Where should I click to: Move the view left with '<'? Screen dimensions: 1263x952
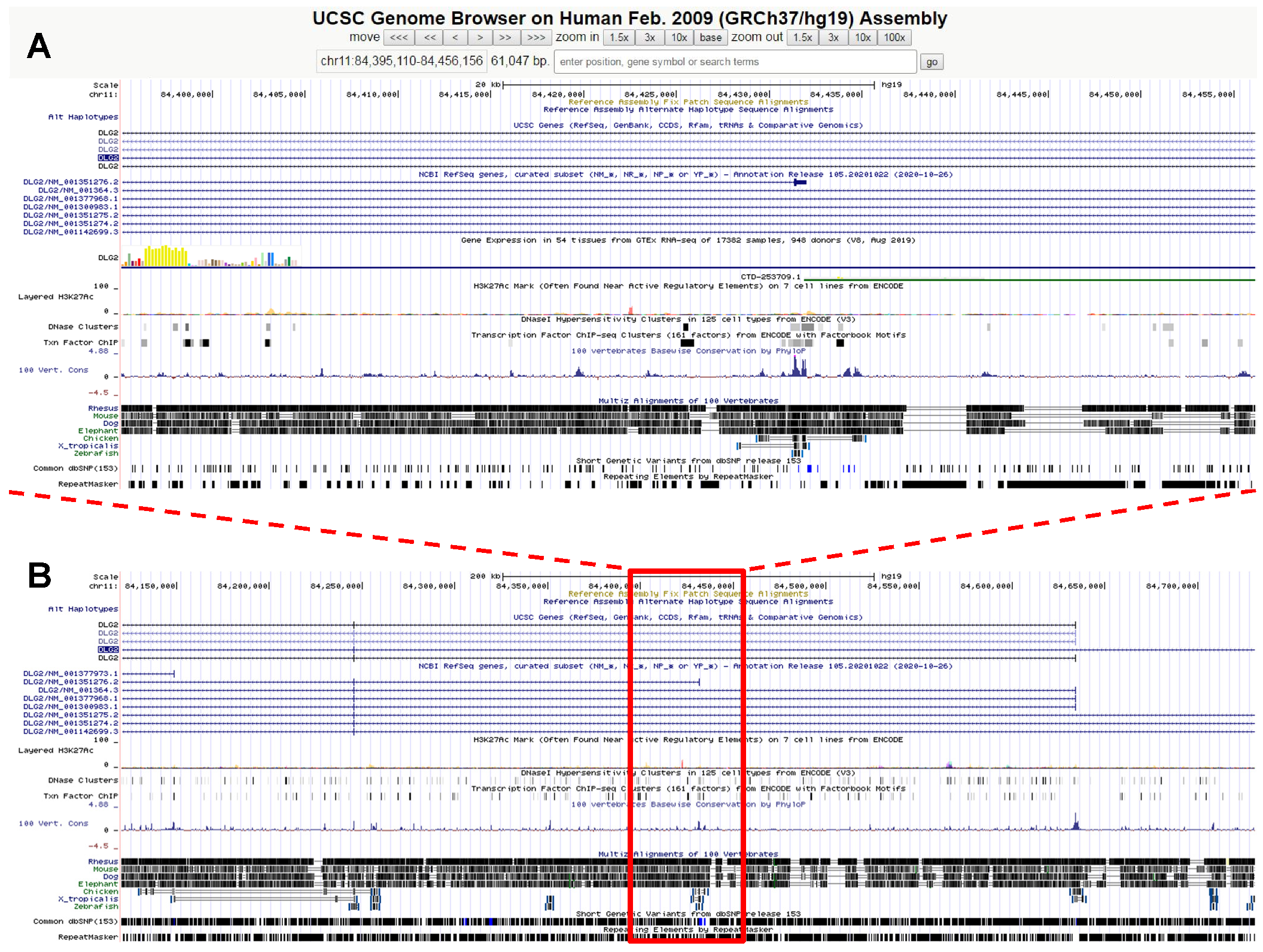[455, 38]
